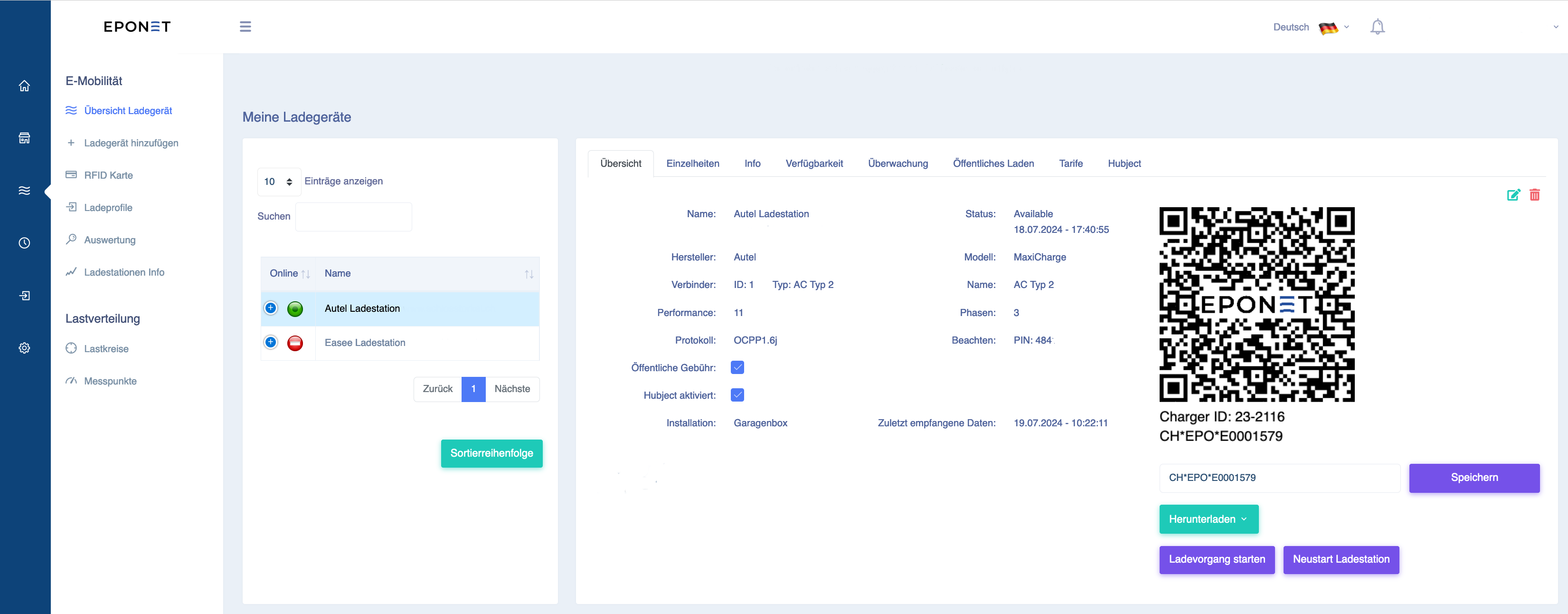
Task: Click the clock icon in sidebar
Action: (x=24, y=243)
